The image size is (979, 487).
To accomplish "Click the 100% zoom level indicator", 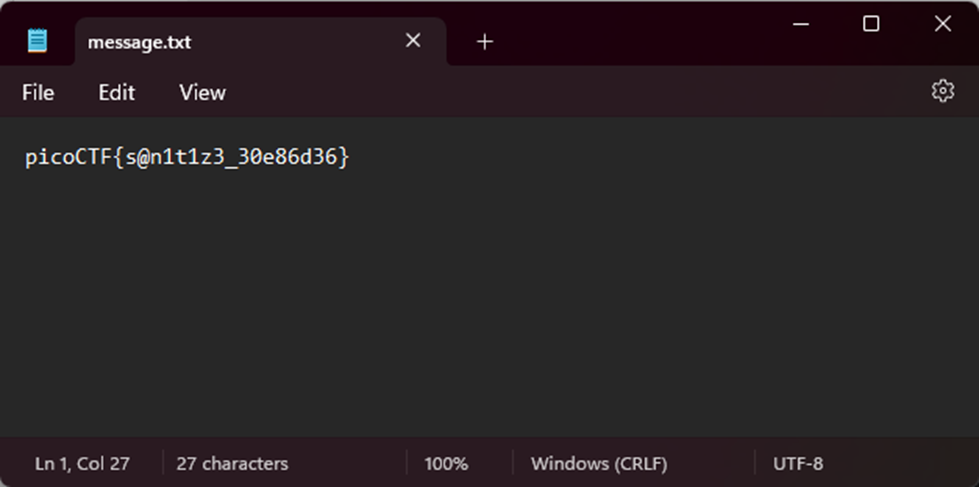I will pyautogui.click(x=446, y=464).
